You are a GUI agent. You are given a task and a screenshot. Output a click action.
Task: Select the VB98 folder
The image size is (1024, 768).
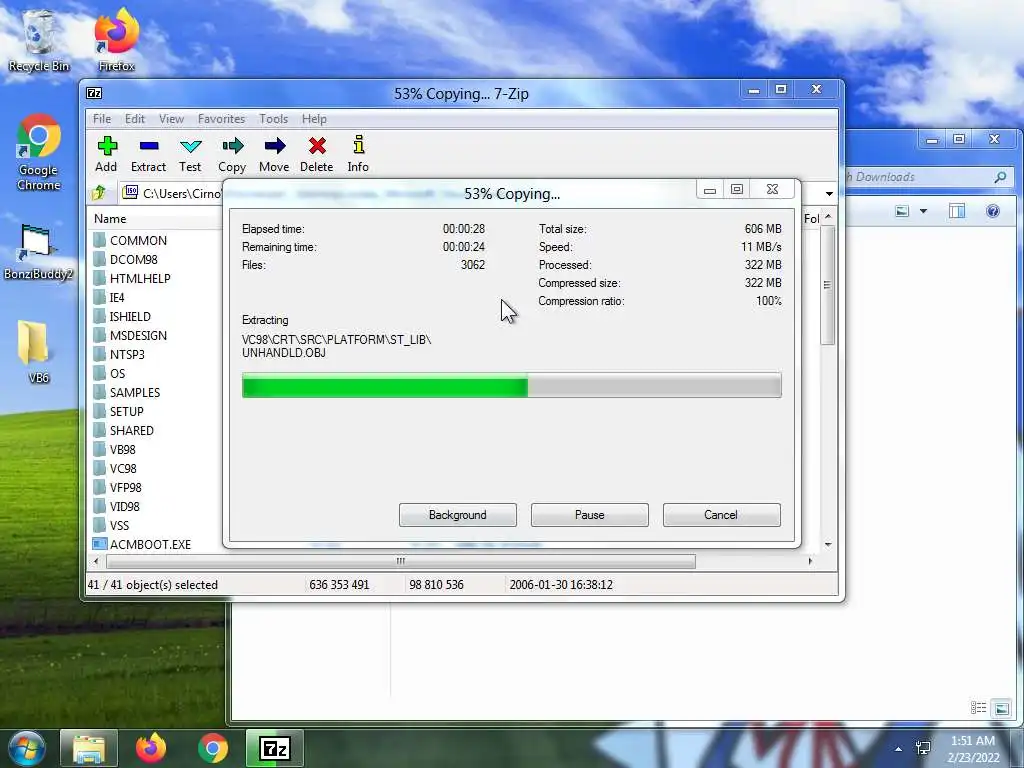pos(114,449)
